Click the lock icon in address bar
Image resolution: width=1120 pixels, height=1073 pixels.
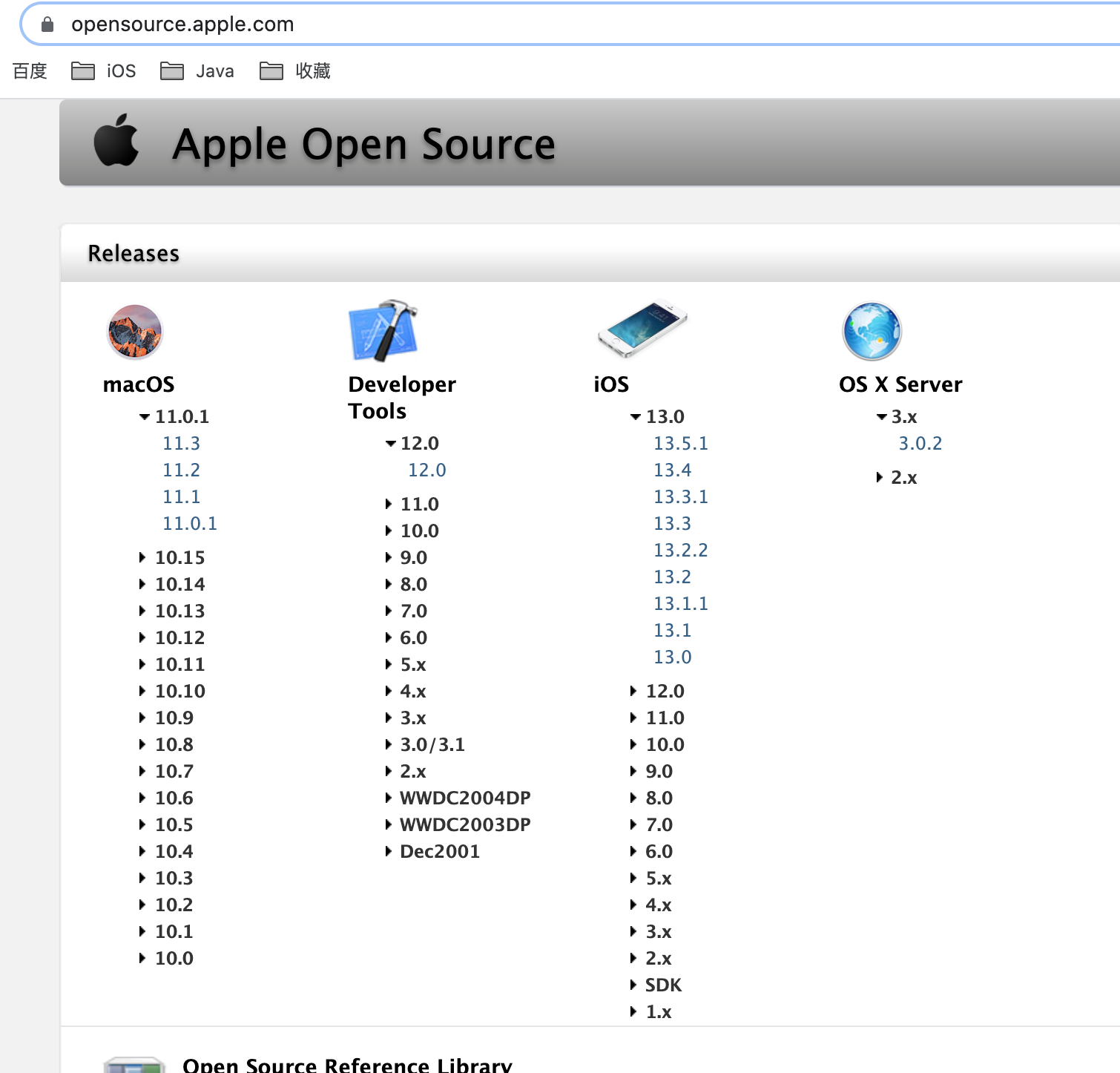click(x=47, y=24)
